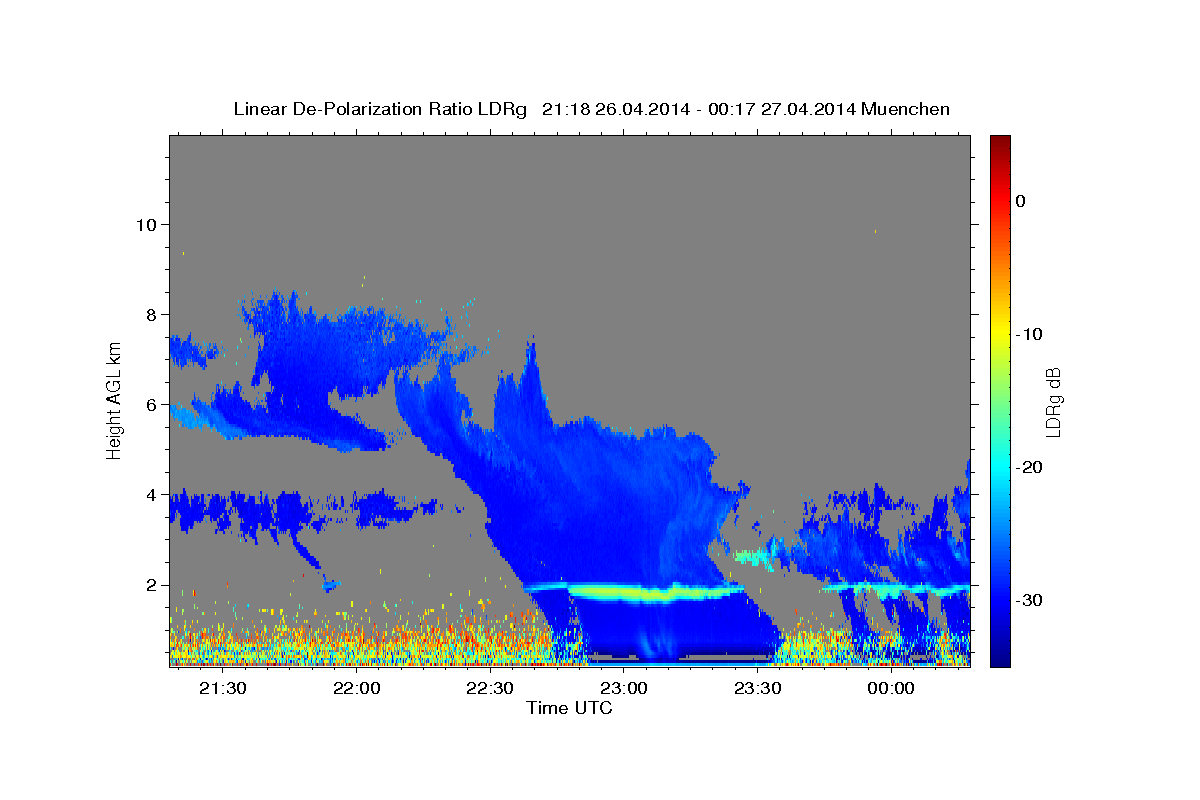Click the height tick label 10
1200x800 pixels.
145,224
